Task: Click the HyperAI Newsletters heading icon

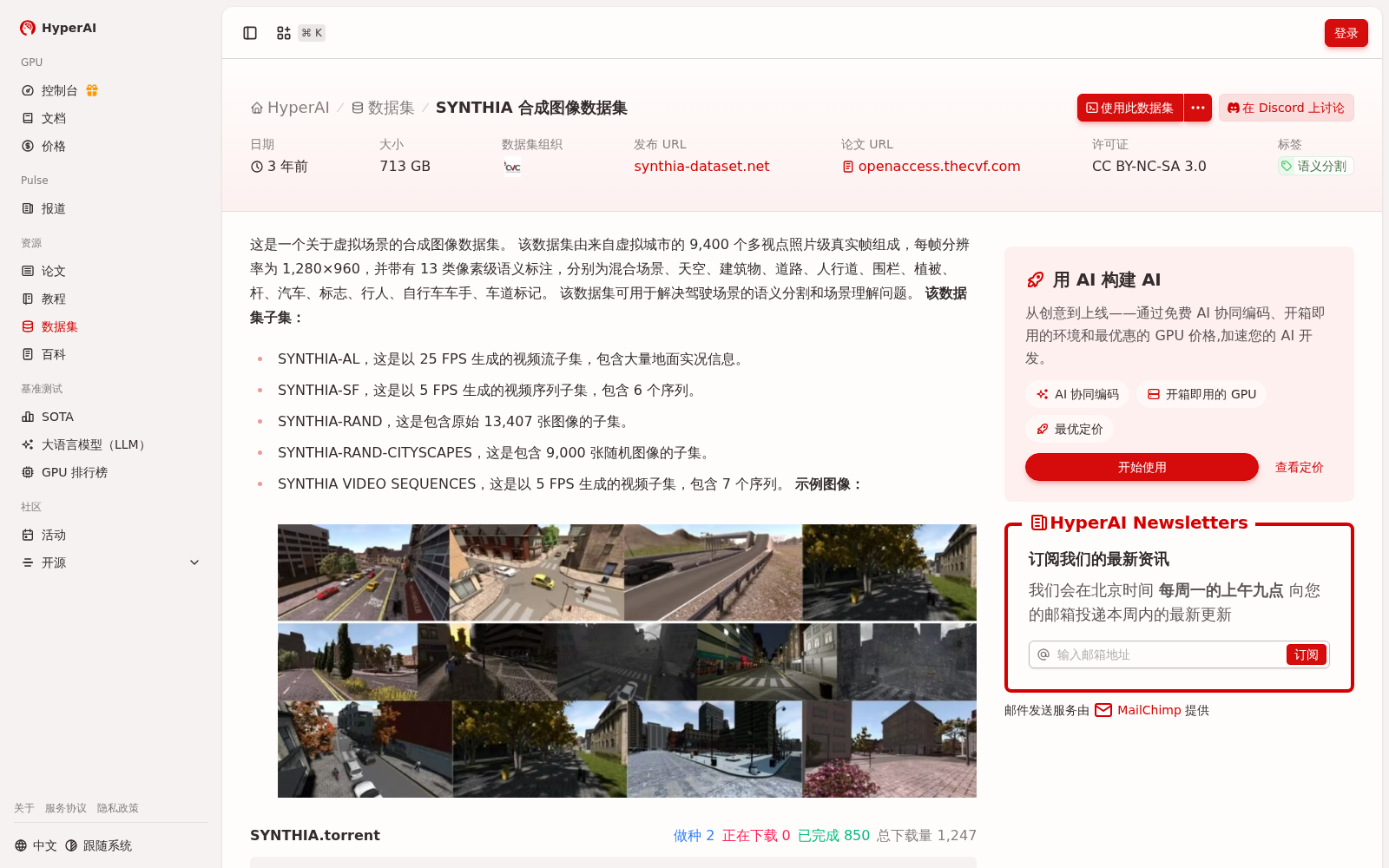Action: (x=1038, y=523)
